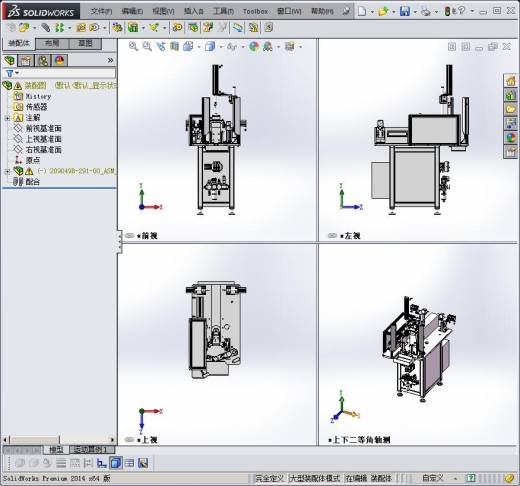
Task: Click the Previous View icon
Action: tap(161, 46)
